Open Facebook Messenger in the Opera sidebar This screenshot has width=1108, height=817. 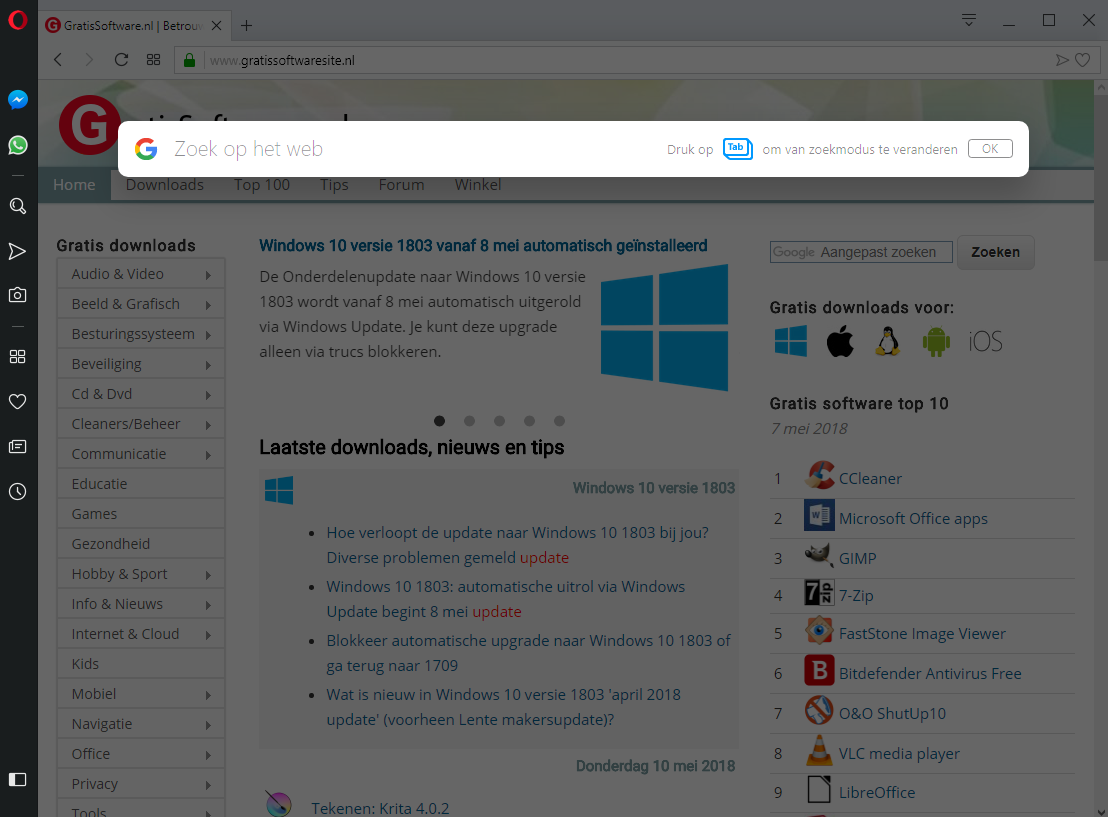click(x=17, y=100)
